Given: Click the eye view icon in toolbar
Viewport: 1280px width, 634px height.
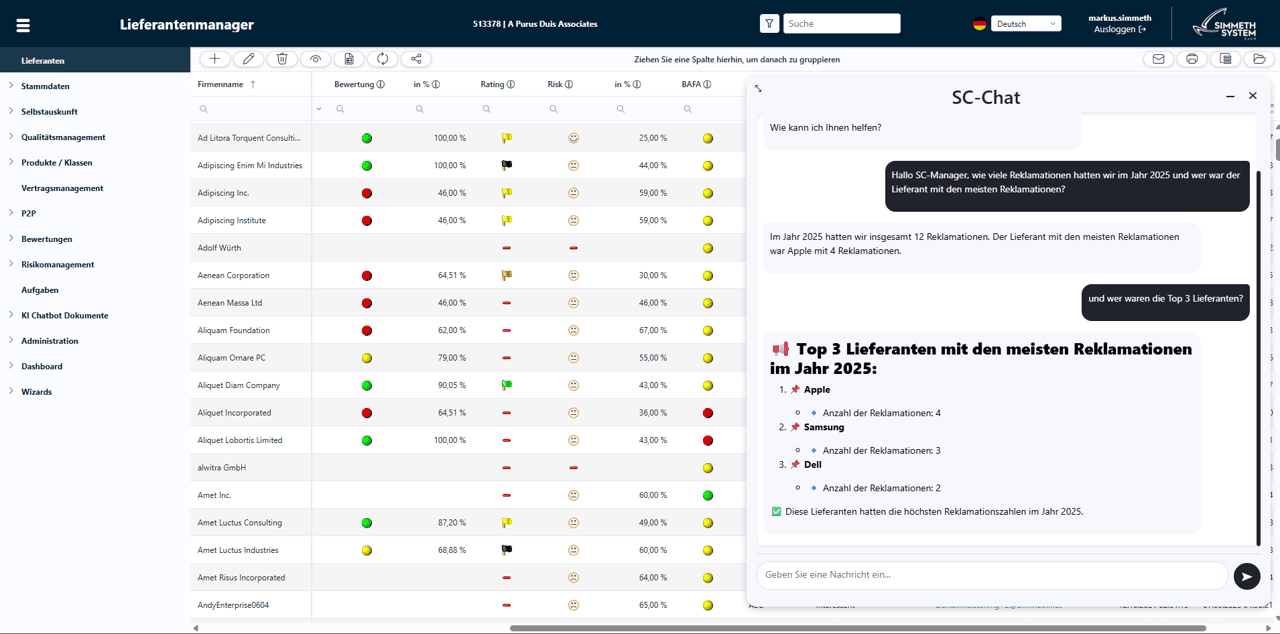Looking at the screenshot, I should tap(315, 59).
